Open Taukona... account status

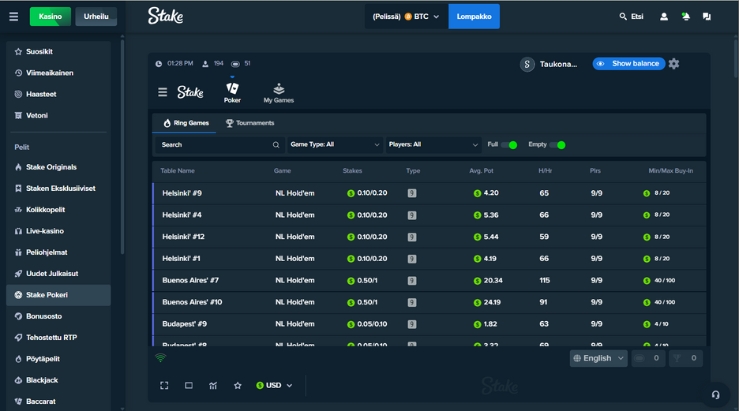549,64
